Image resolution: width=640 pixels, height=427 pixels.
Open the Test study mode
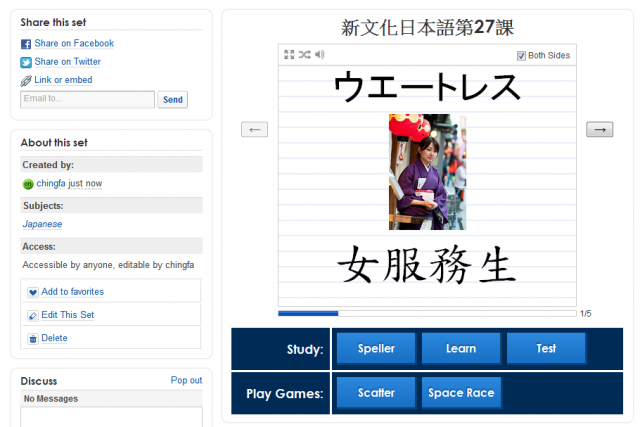tap(546, 348)
